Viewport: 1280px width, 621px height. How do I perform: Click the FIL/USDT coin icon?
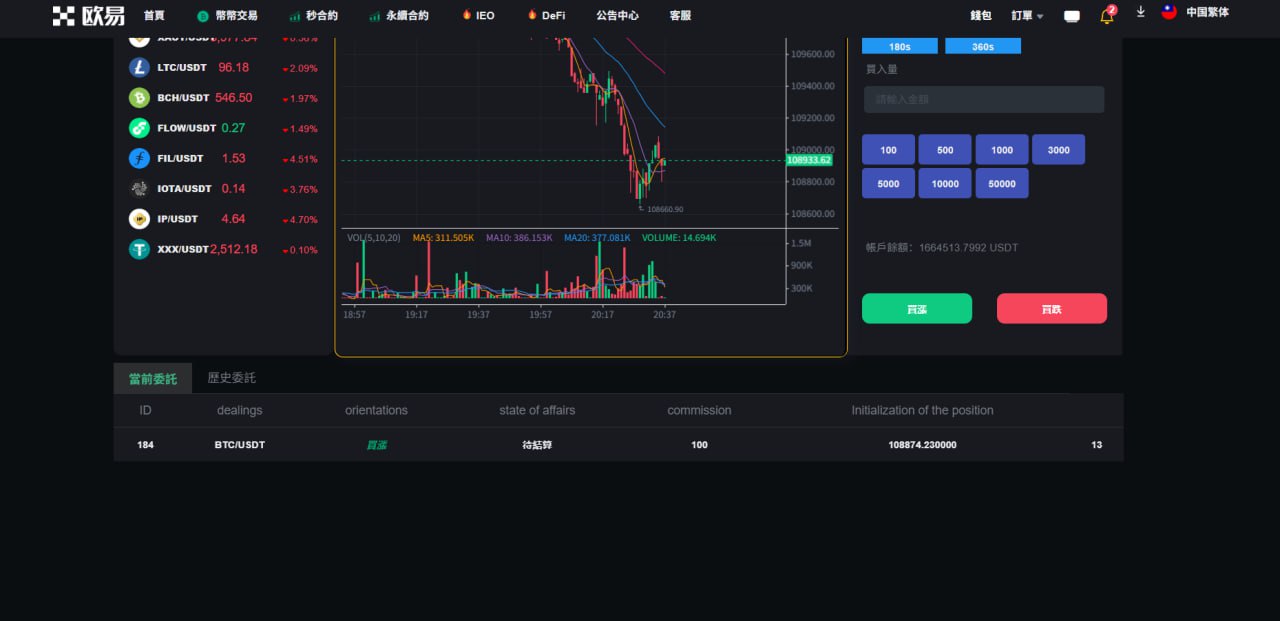tap(139, 158)
